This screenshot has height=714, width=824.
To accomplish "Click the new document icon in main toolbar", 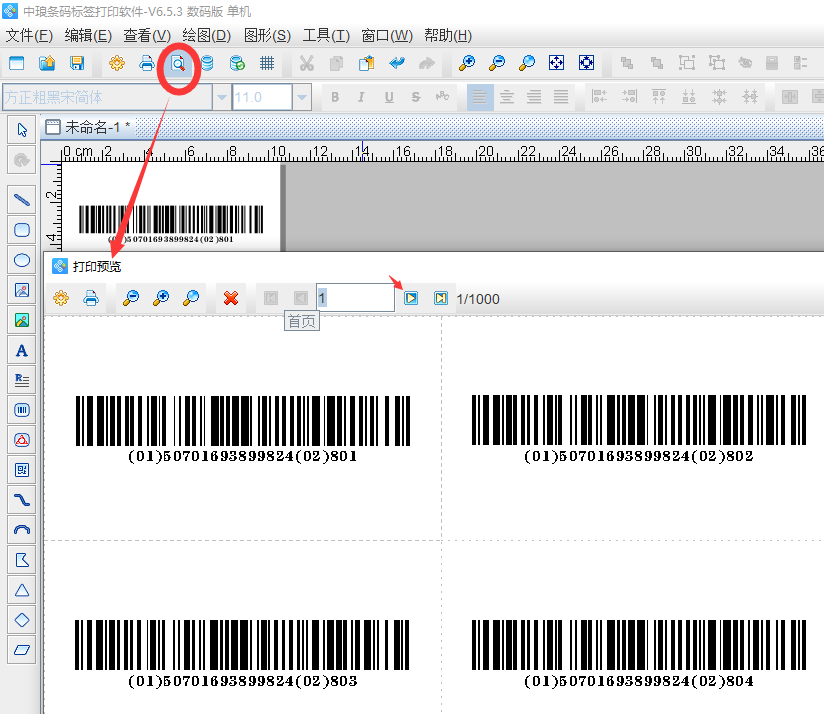I will click(x=17, y=63).
